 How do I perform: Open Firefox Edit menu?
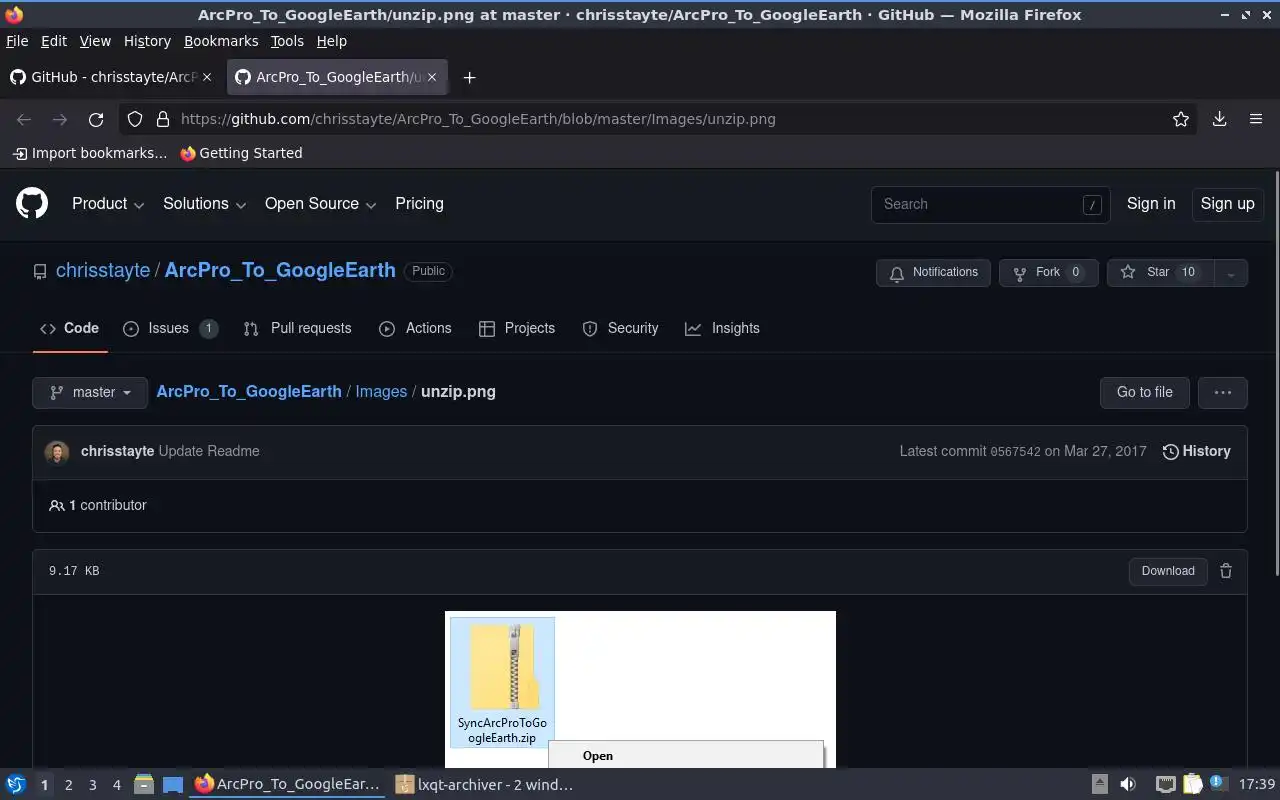click(53, 41)
